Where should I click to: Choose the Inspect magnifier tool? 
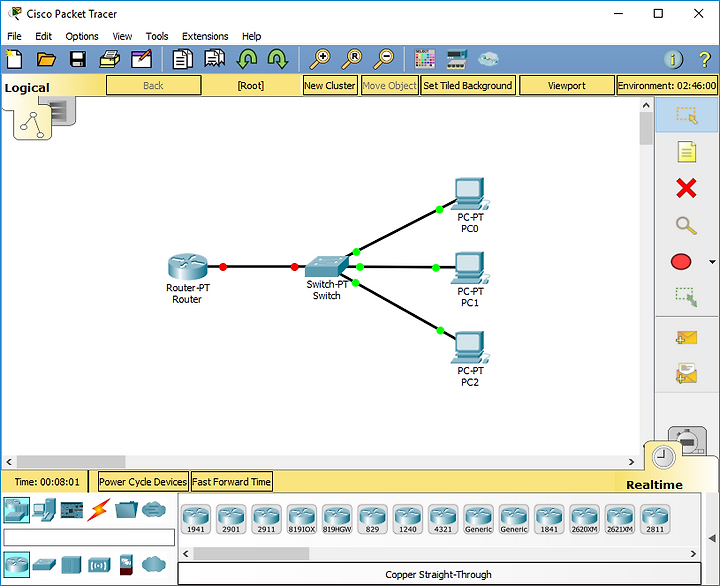(x=686, y=225)
